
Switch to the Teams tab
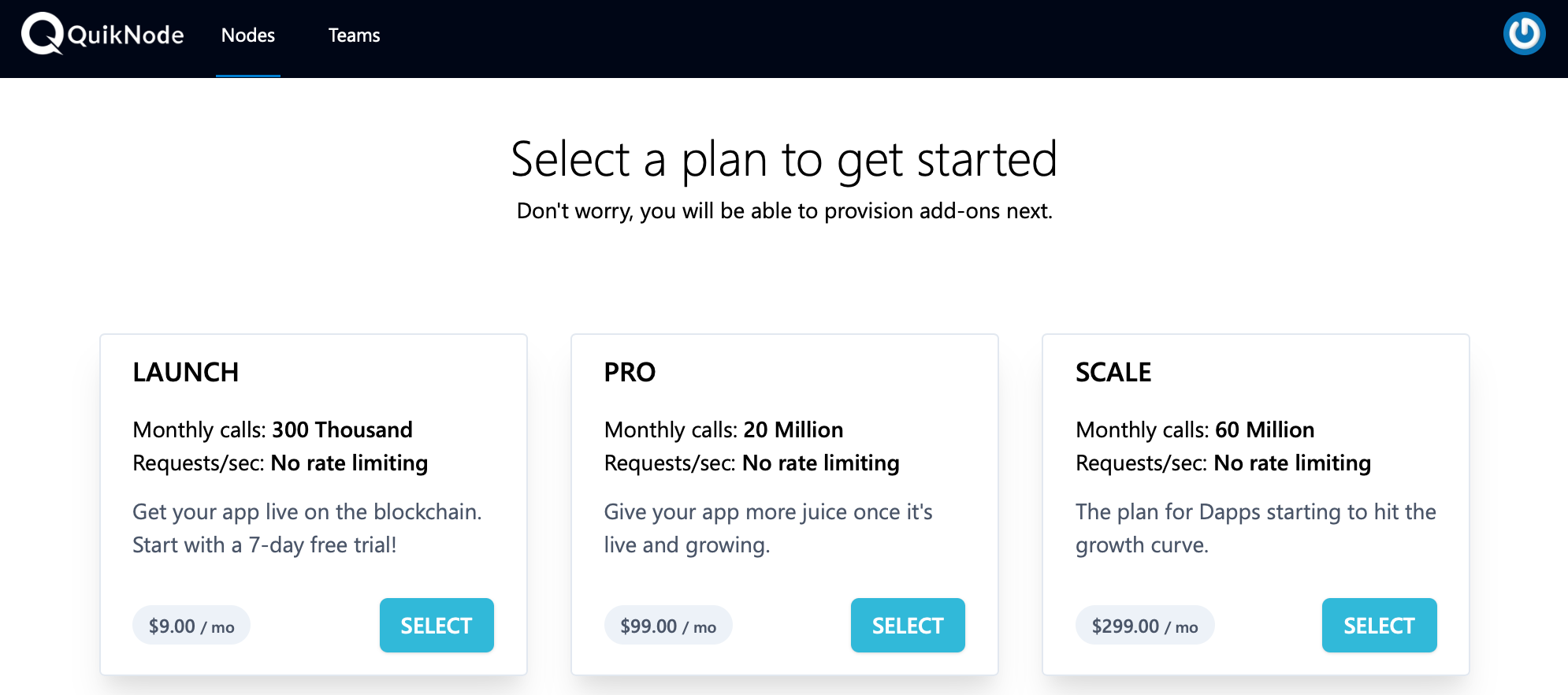[x=354, y=35]
